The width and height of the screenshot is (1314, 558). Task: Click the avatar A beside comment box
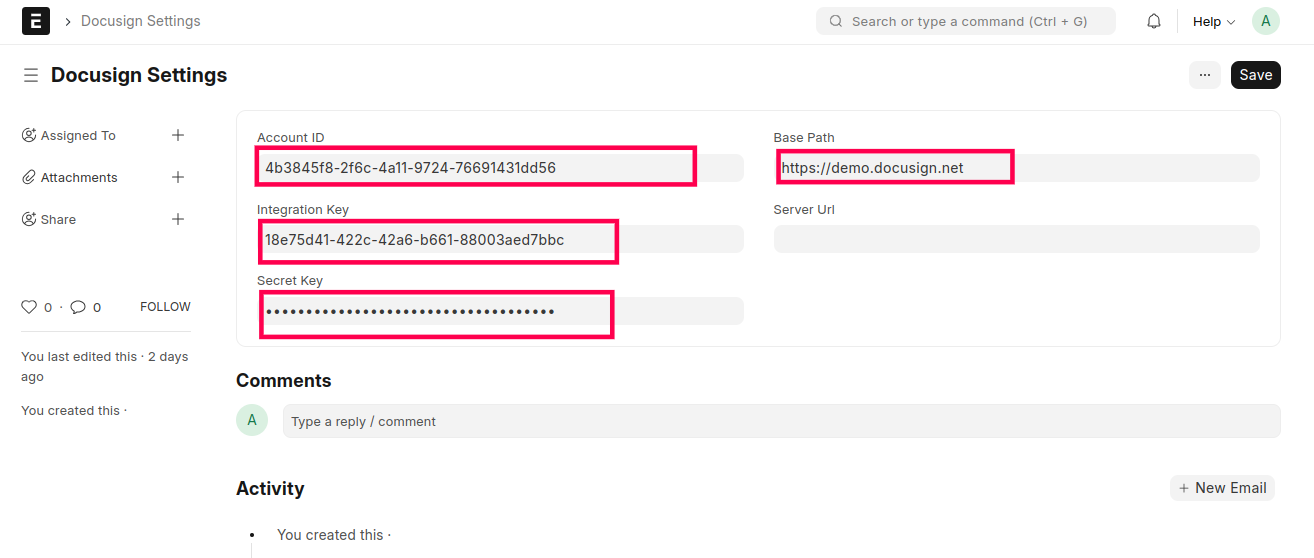pos(252,420)
